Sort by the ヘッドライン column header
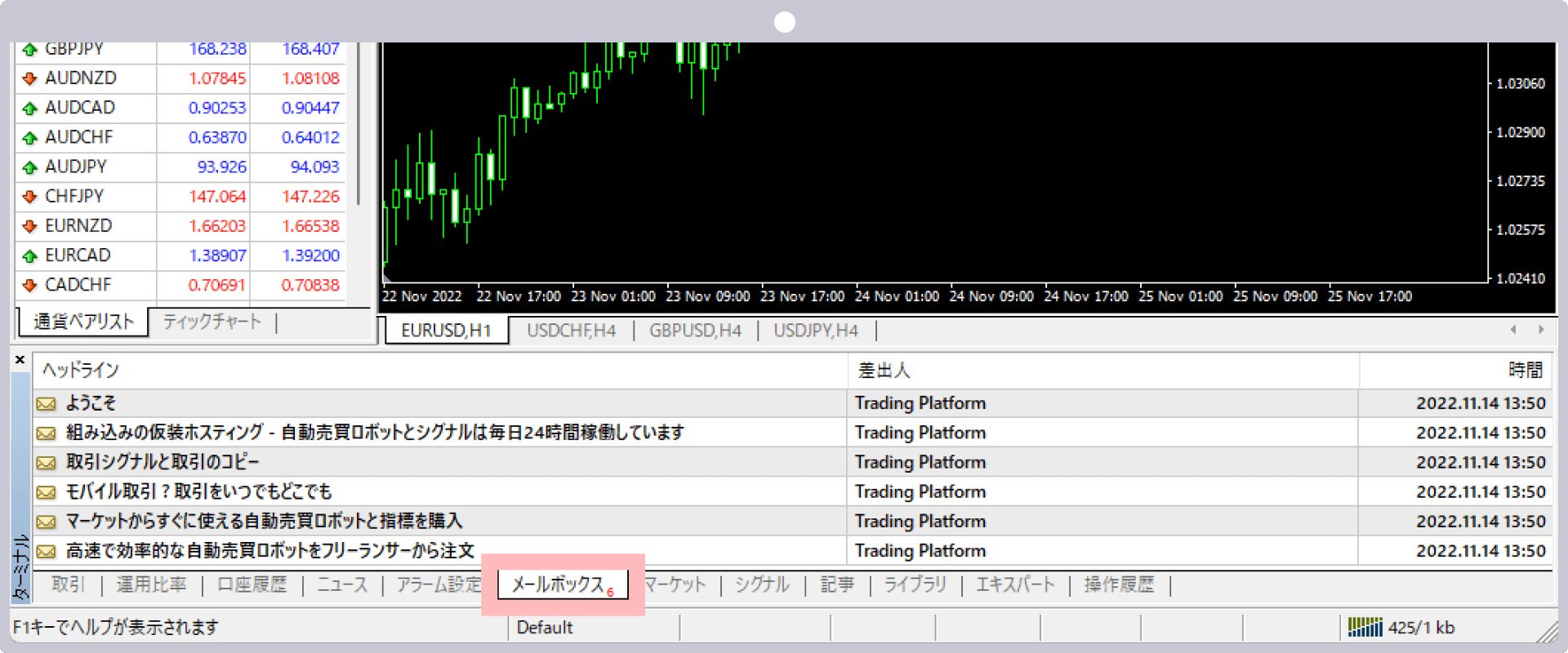This screenshot has height=653, width=1568. coord(440,371)
